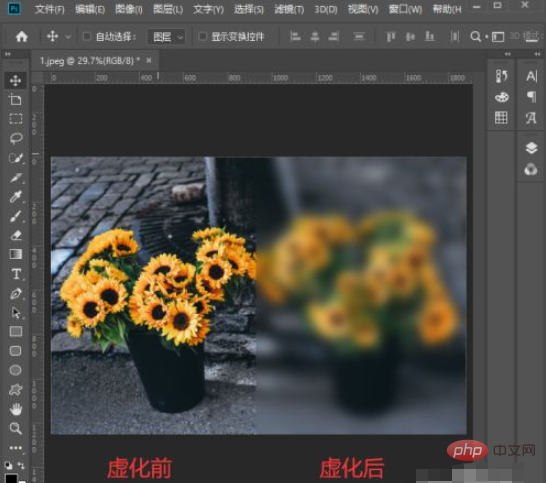Select the Quick Selection tool
546x483 pixels.
coord(15,158)
